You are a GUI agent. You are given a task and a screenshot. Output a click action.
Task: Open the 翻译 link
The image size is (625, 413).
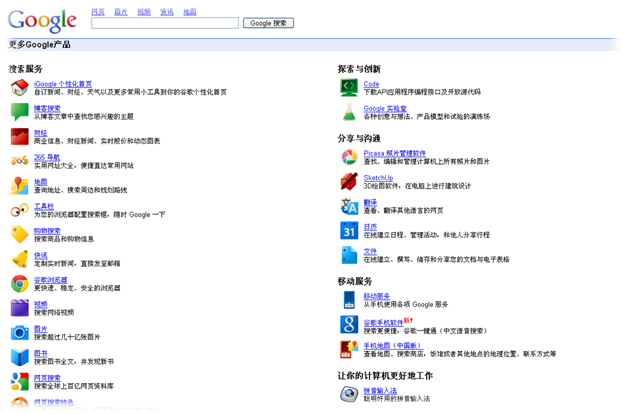pyautogui.click(x=370, y=203)
